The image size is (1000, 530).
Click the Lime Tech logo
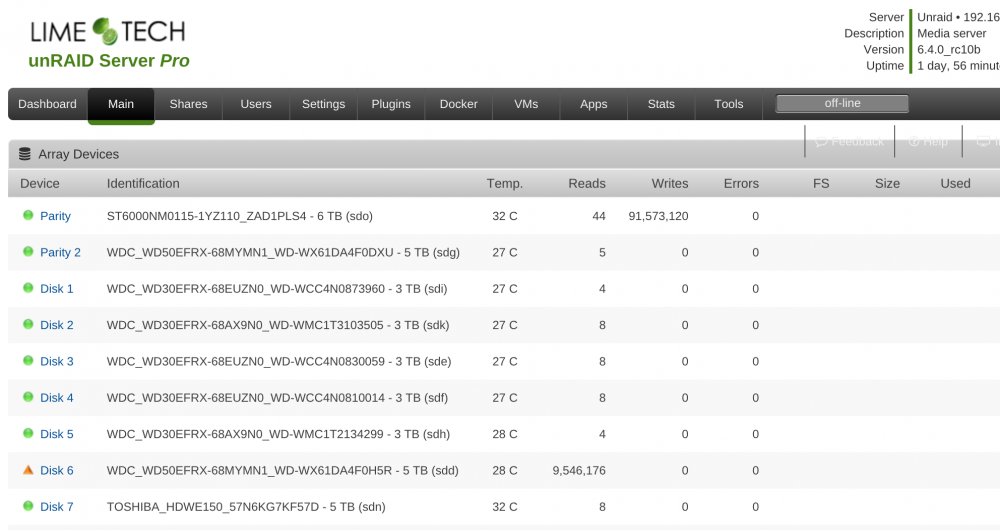point(108,31)
